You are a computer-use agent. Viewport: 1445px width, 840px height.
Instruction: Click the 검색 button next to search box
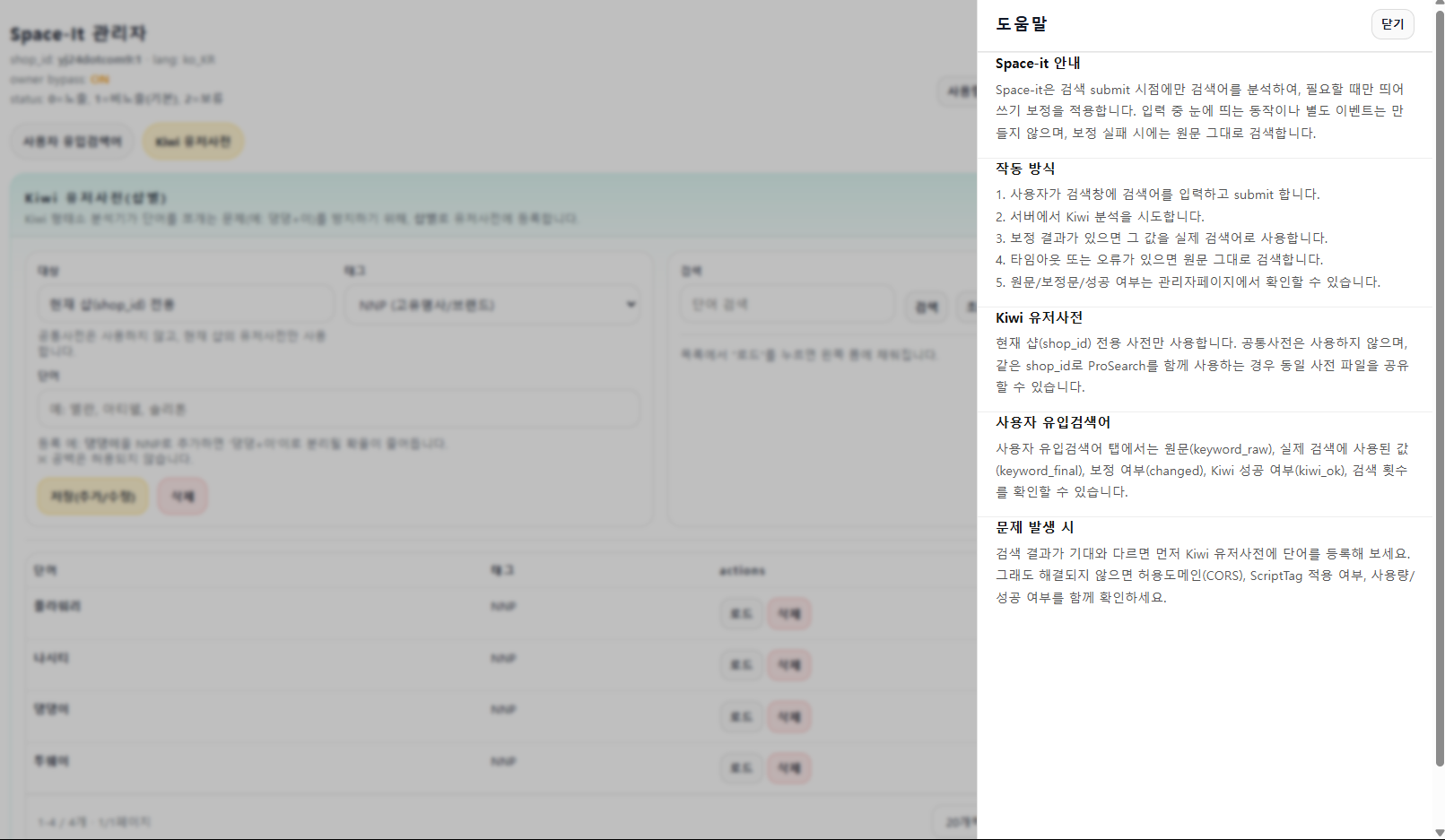926,307
